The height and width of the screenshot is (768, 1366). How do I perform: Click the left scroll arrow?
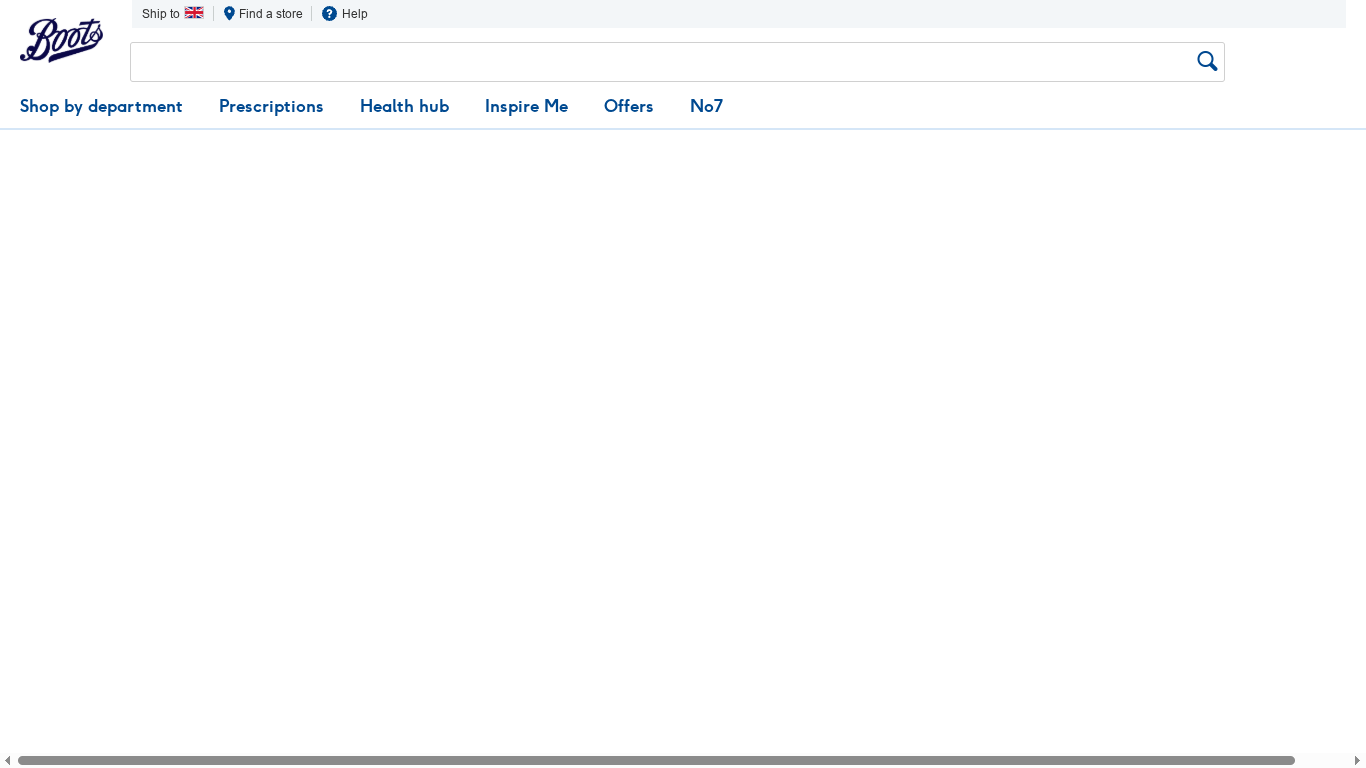7,760
